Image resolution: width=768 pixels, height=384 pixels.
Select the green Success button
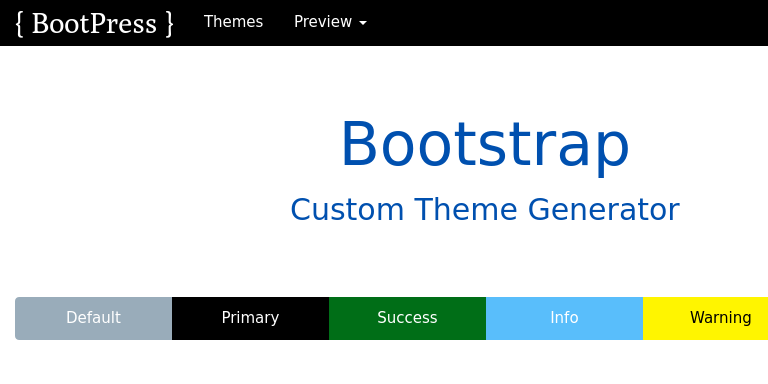[x=408, y=318]
